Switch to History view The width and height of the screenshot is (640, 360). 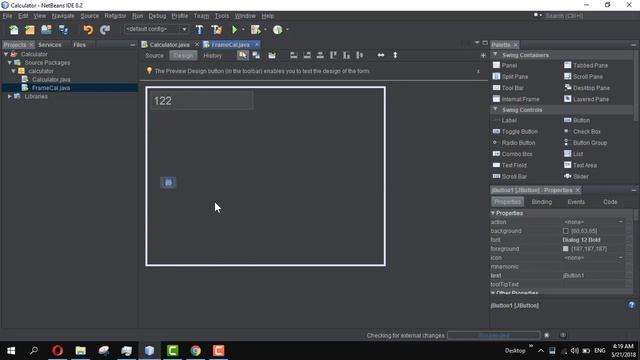(x=213, y=56)
